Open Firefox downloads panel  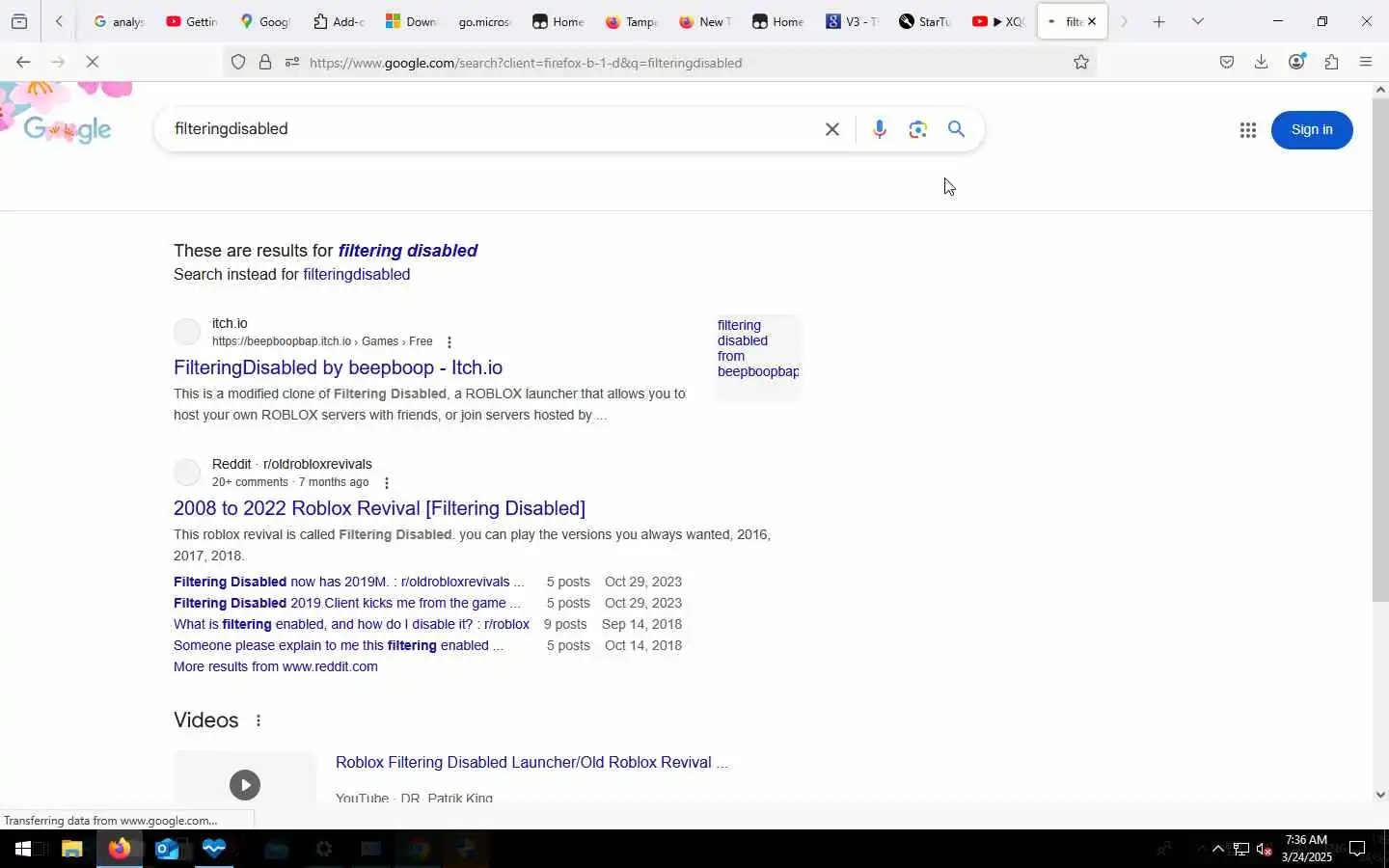(x=1262, y=63)
